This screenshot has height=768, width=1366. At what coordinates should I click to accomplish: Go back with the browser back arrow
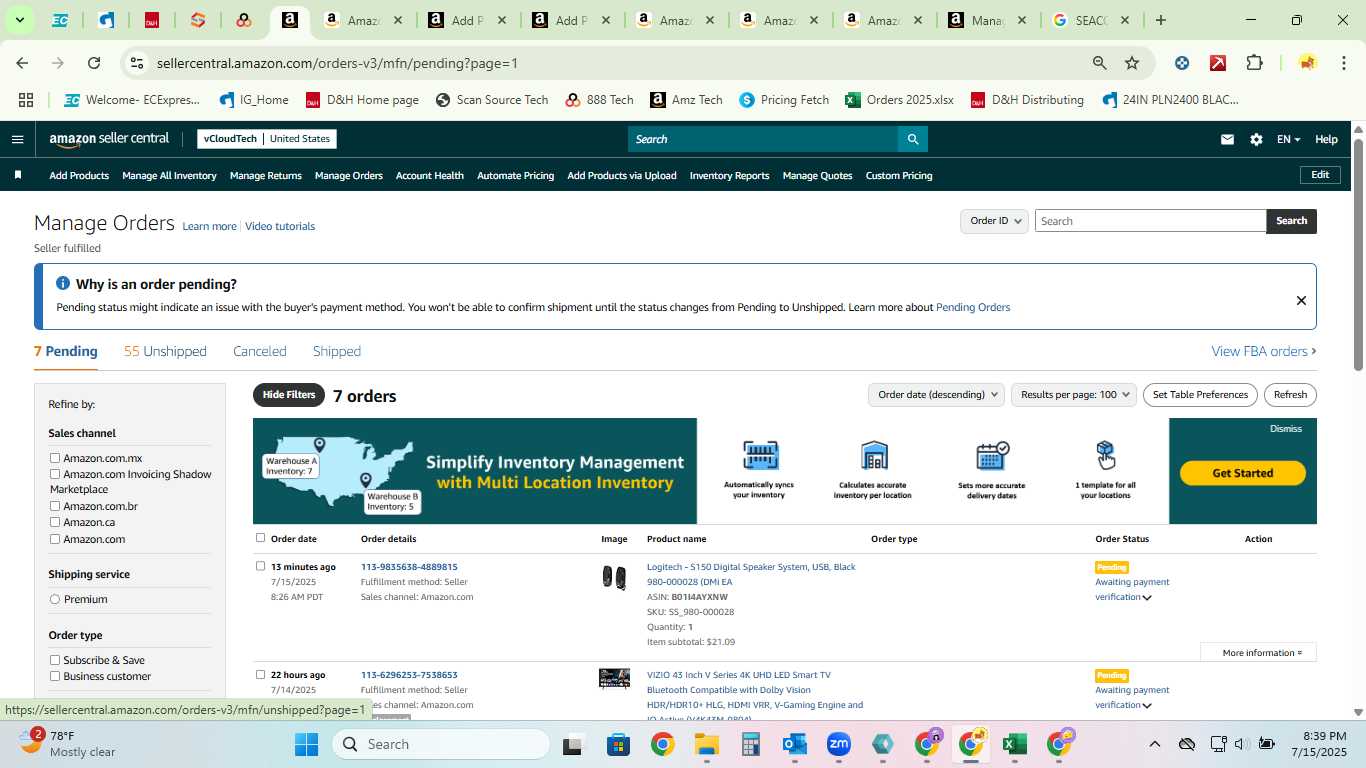pyautogui.click(x=22, y=63)
